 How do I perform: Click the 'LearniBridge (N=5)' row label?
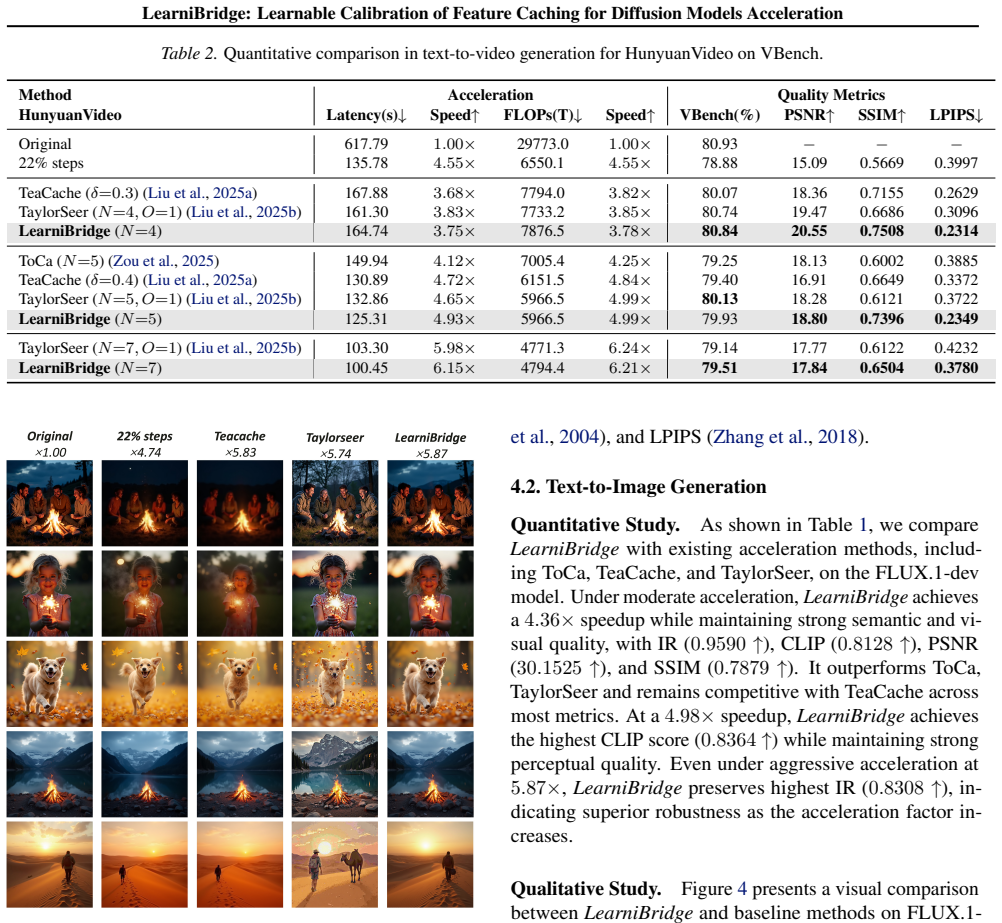[x=90, y=319]
